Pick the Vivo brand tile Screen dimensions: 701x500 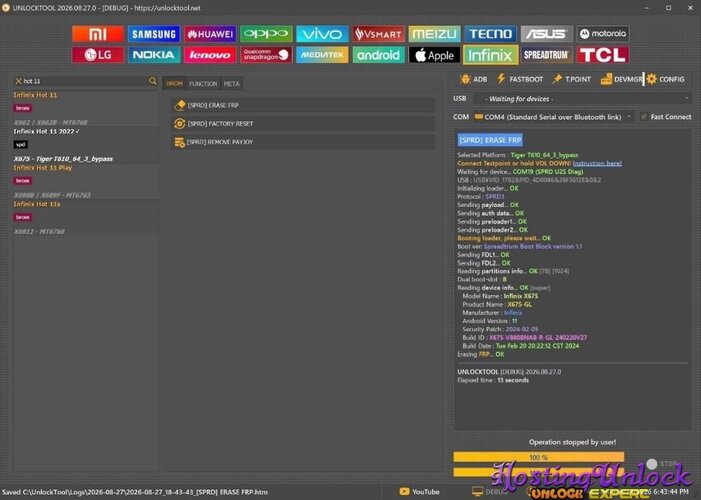click(322, 34)
